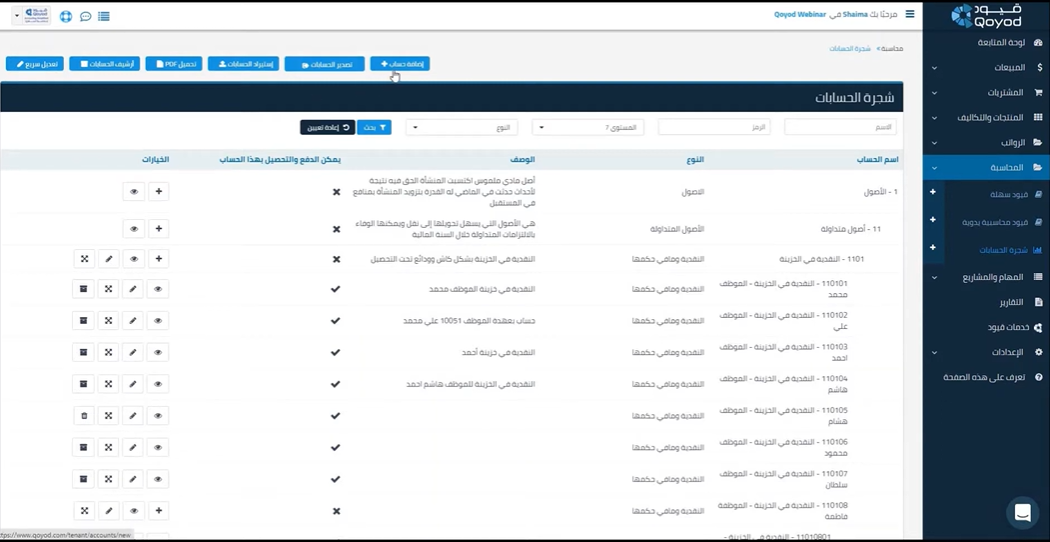The width and height of the screenshot is (1050, 542).
Task: Click تعديل سريع quick edit button
Action: [x=35, y=64]
